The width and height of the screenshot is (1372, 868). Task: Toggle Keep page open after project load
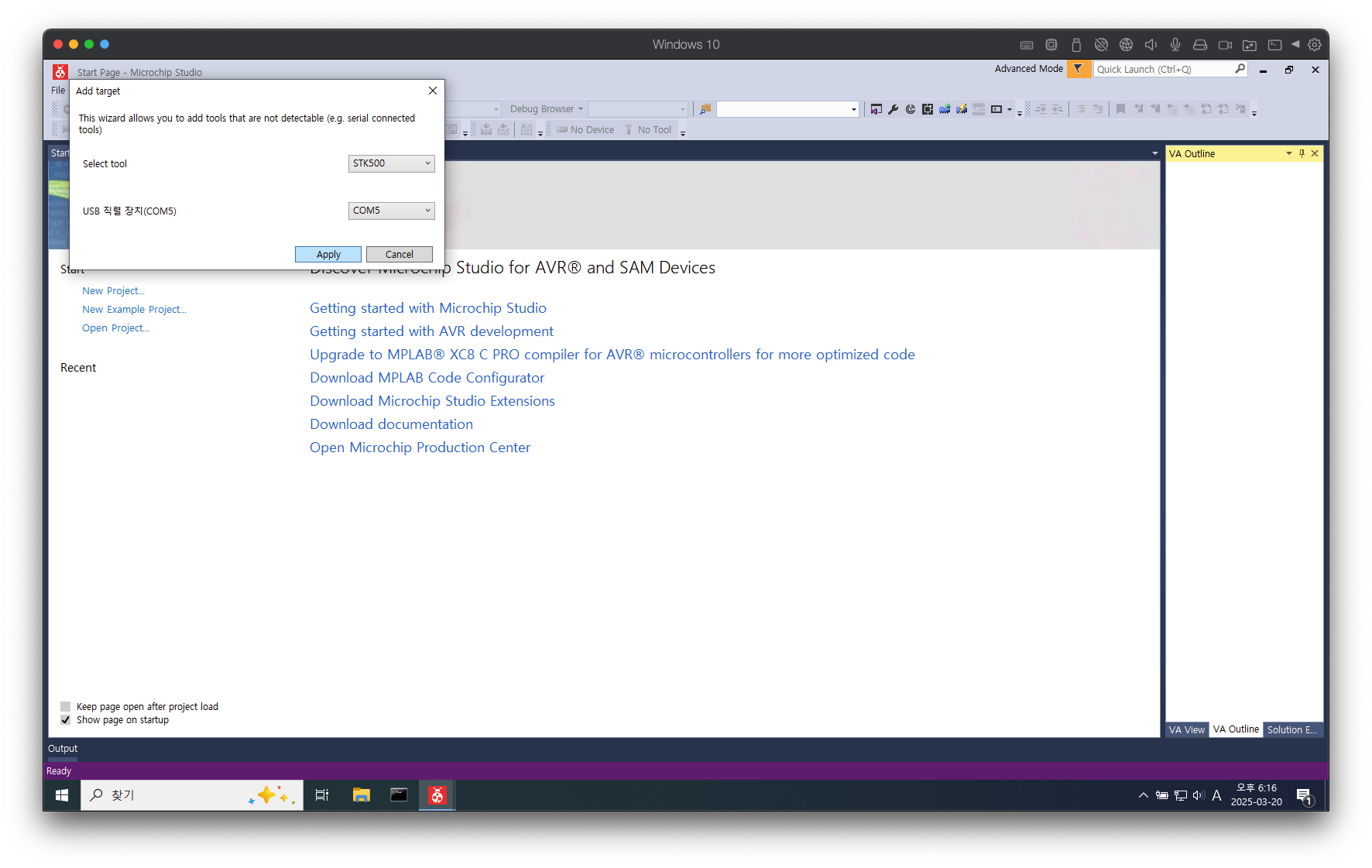pyautogui.click(x=66, y=706)
